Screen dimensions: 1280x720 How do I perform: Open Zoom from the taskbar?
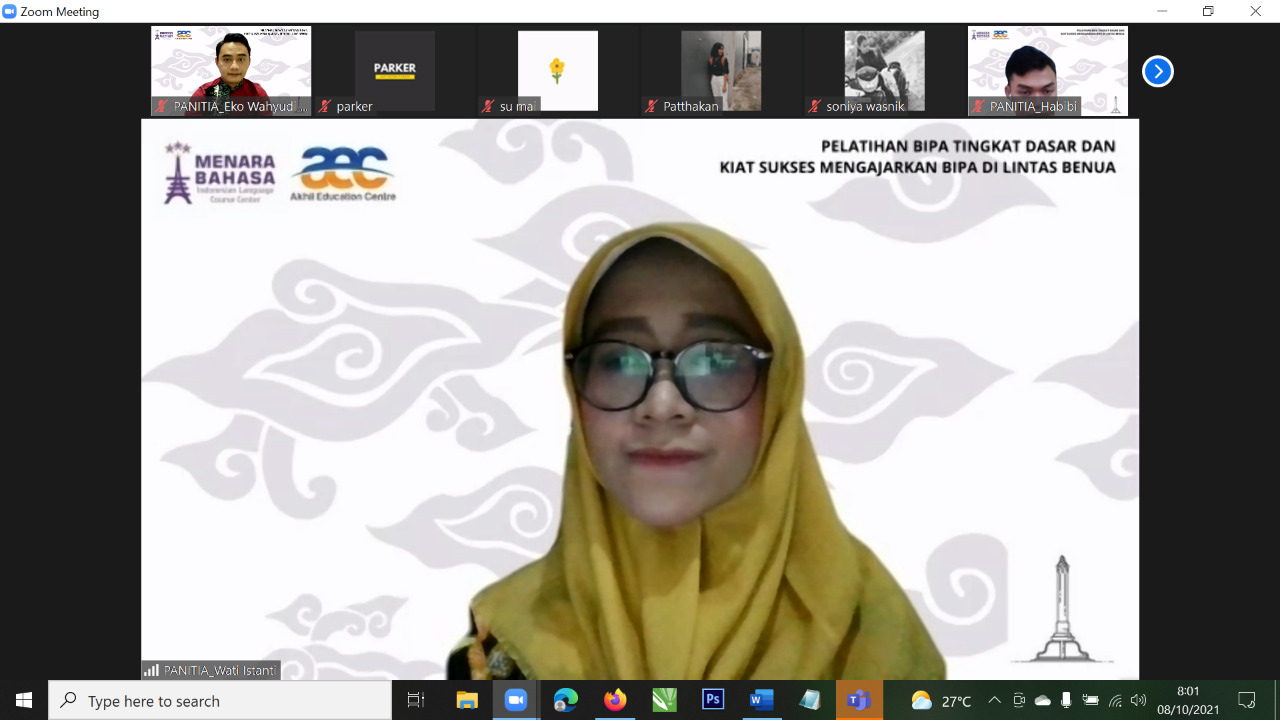(516, 700)
